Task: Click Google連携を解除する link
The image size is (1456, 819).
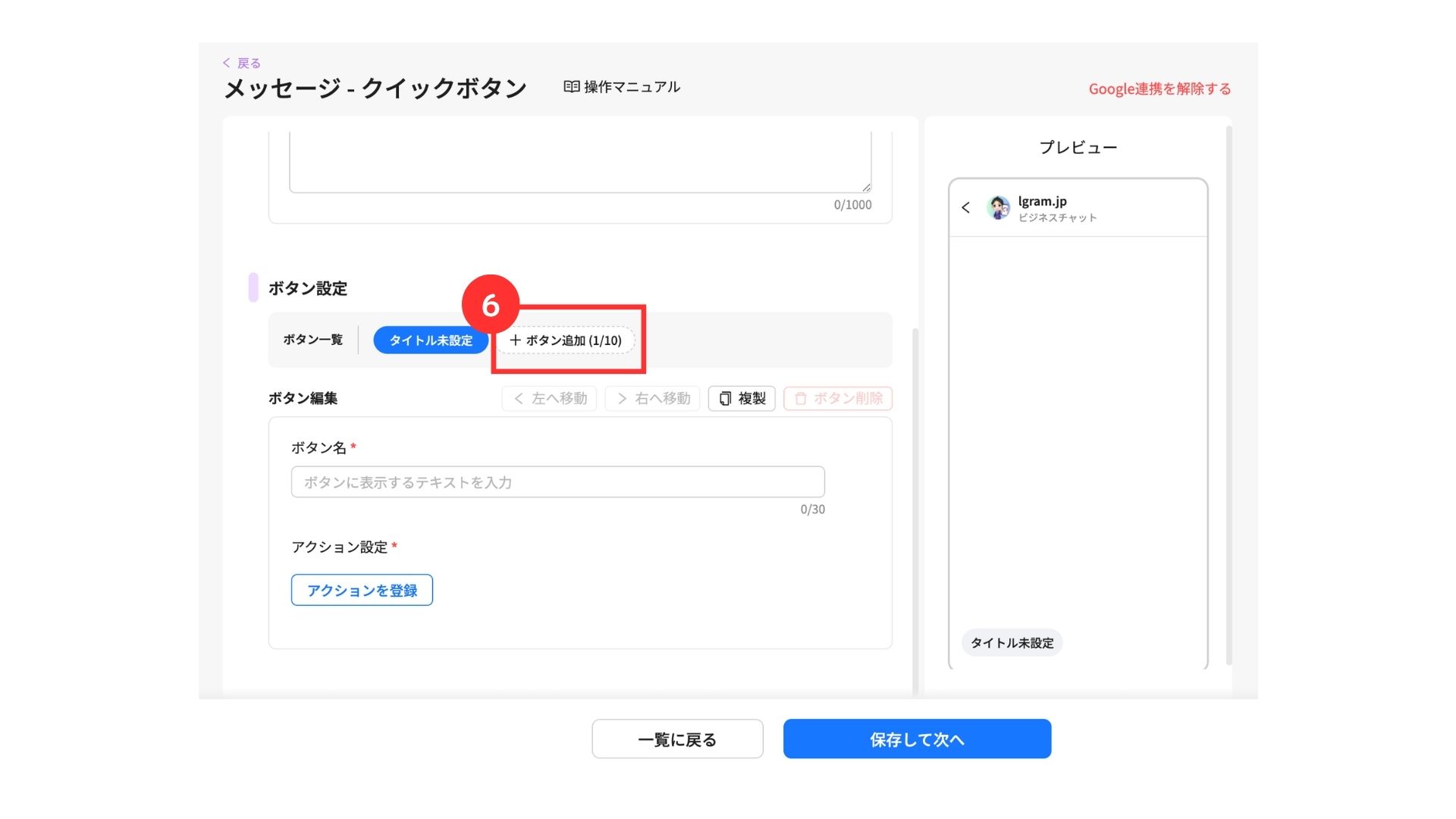Action: coord(1159,89)
